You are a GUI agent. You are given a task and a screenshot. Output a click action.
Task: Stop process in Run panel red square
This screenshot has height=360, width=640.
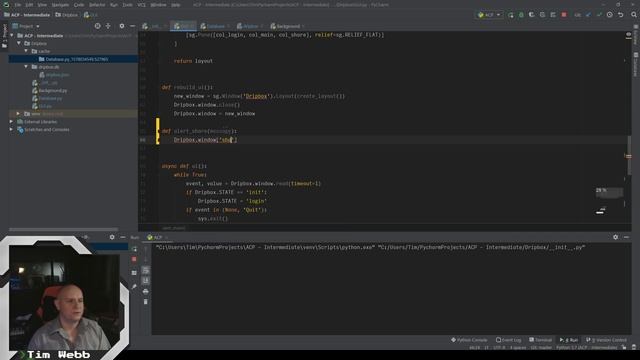tap(134, 259)
